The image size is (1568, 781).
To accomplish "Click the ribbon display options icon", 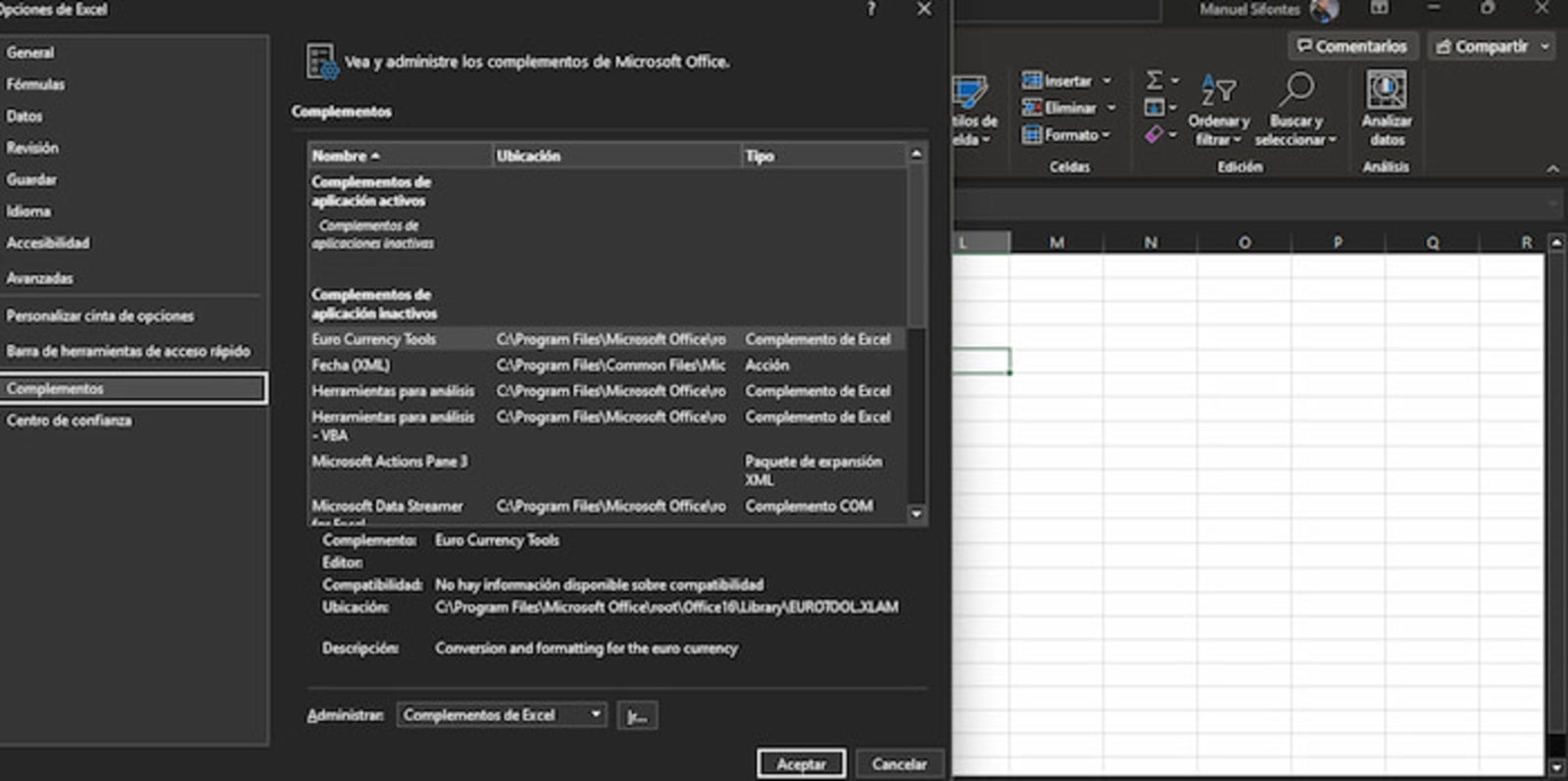I will pyautogui.click(x=1379, y=8).
